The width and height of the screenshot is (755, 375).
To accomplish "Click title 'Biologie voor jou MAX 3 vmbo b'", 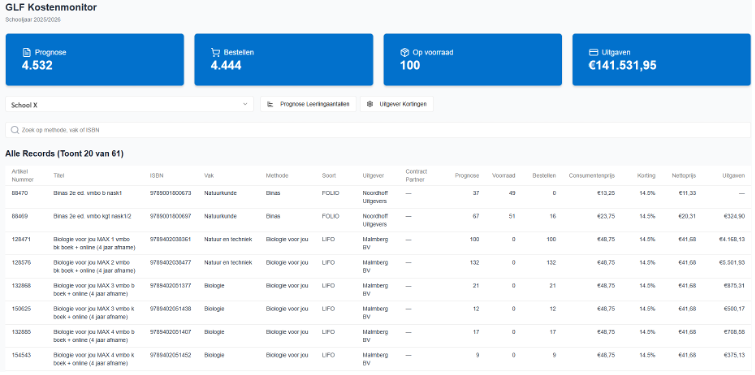I will tap(94, 289).
